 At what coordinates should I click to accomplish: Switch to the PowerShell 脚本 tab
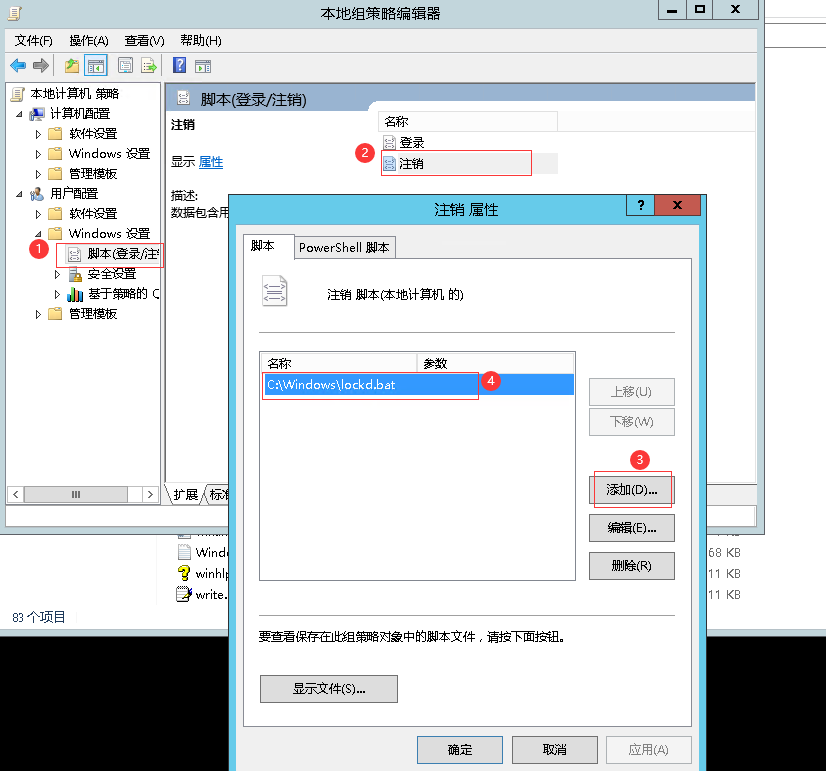(x=344, y=247)
